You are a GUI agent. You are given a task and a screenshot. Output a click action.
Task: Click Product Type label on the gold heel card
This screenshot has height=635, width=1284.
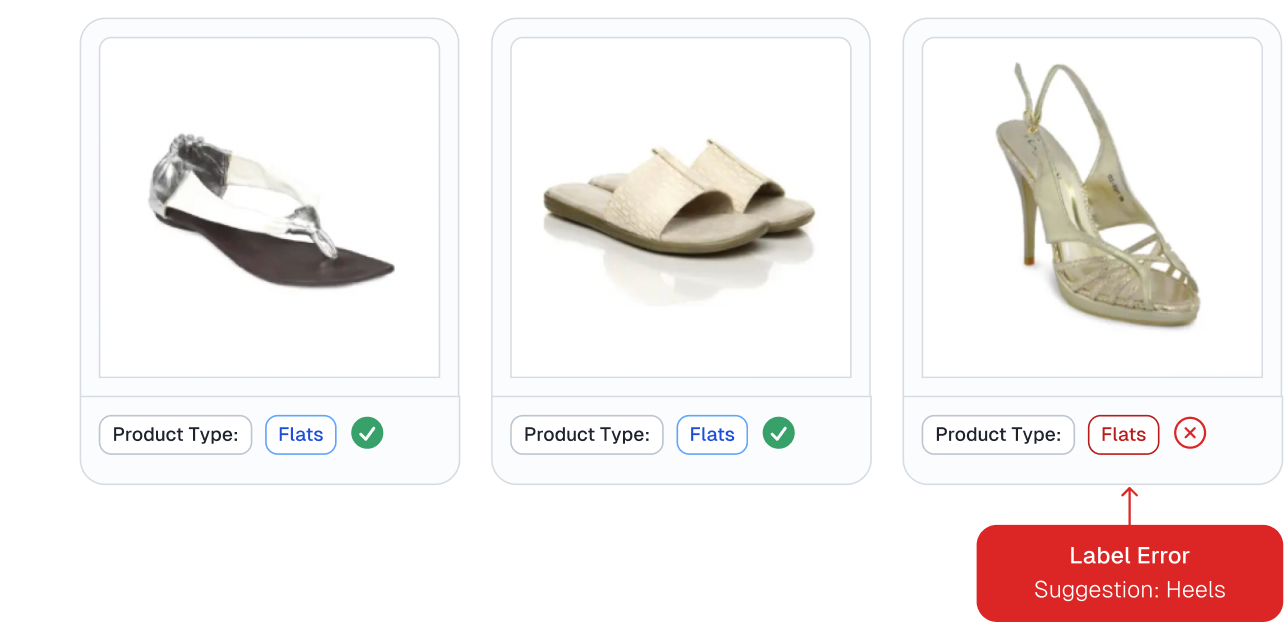click(x=998, y=435)
